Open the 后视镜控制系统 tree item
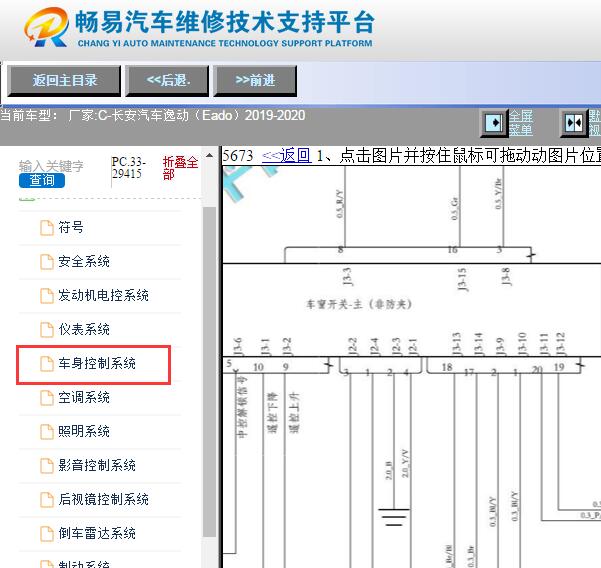This screenshot has width=601, height=568. point(103,499)
